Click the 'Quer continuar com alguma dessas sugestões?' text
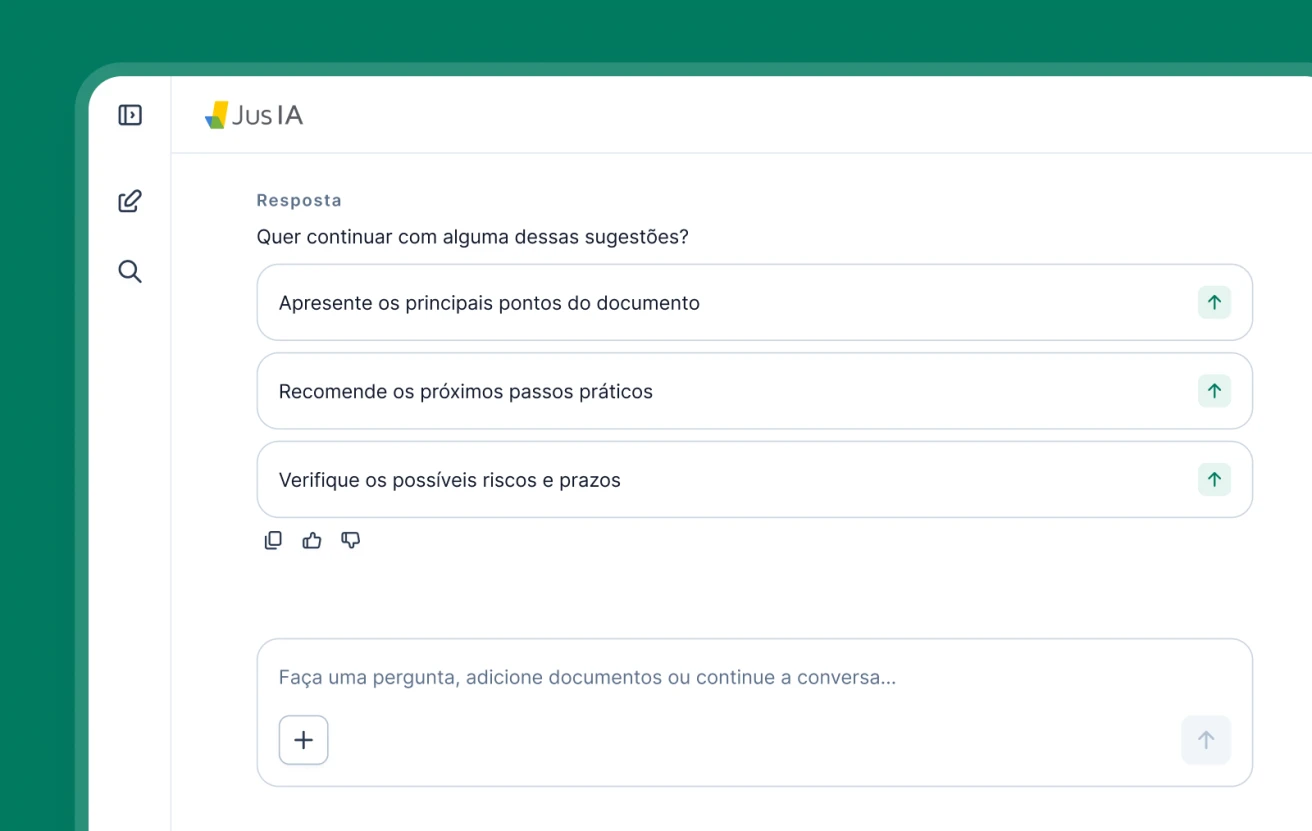Screen dimensions: 1312x831 (472, 237)
